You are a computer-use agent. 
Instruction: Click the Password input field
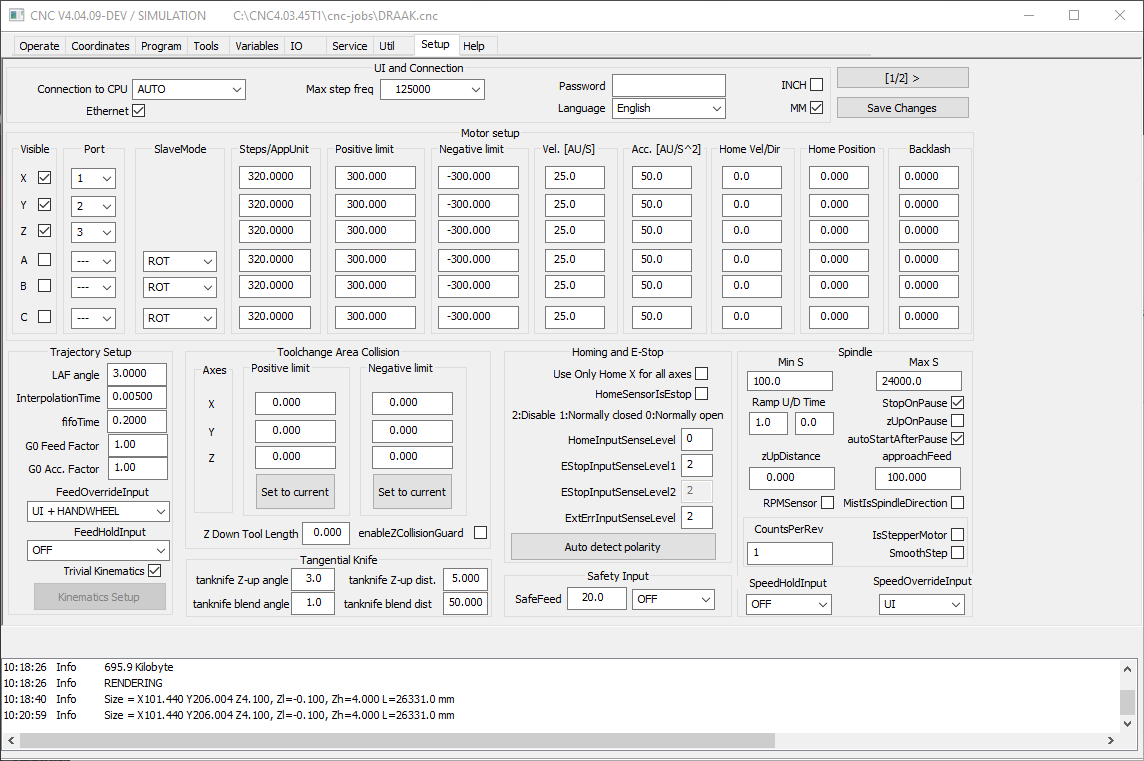coord(669,85)
